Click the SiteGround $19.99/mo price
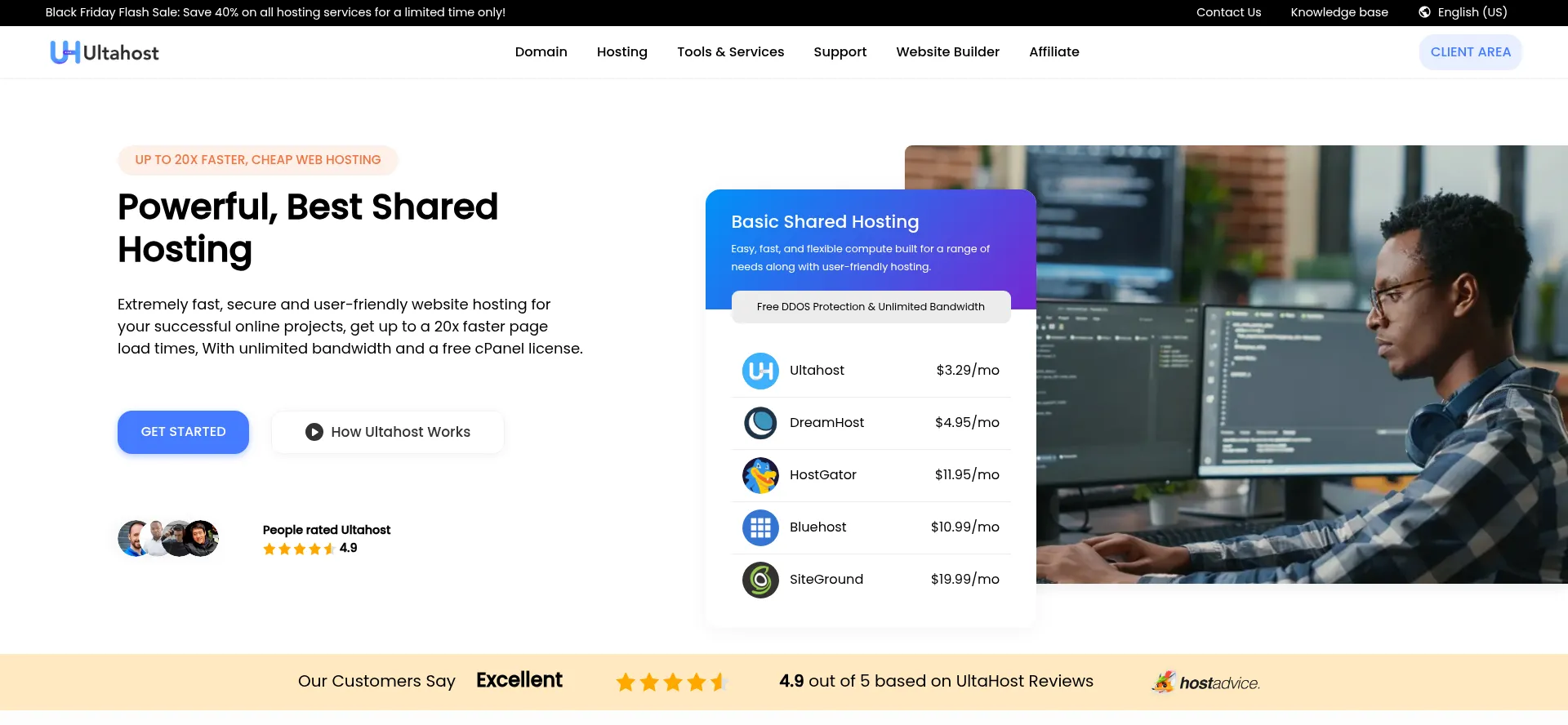Image resolution: width=1568 pixels, height=725 pixels. click(x=965, y=580)
